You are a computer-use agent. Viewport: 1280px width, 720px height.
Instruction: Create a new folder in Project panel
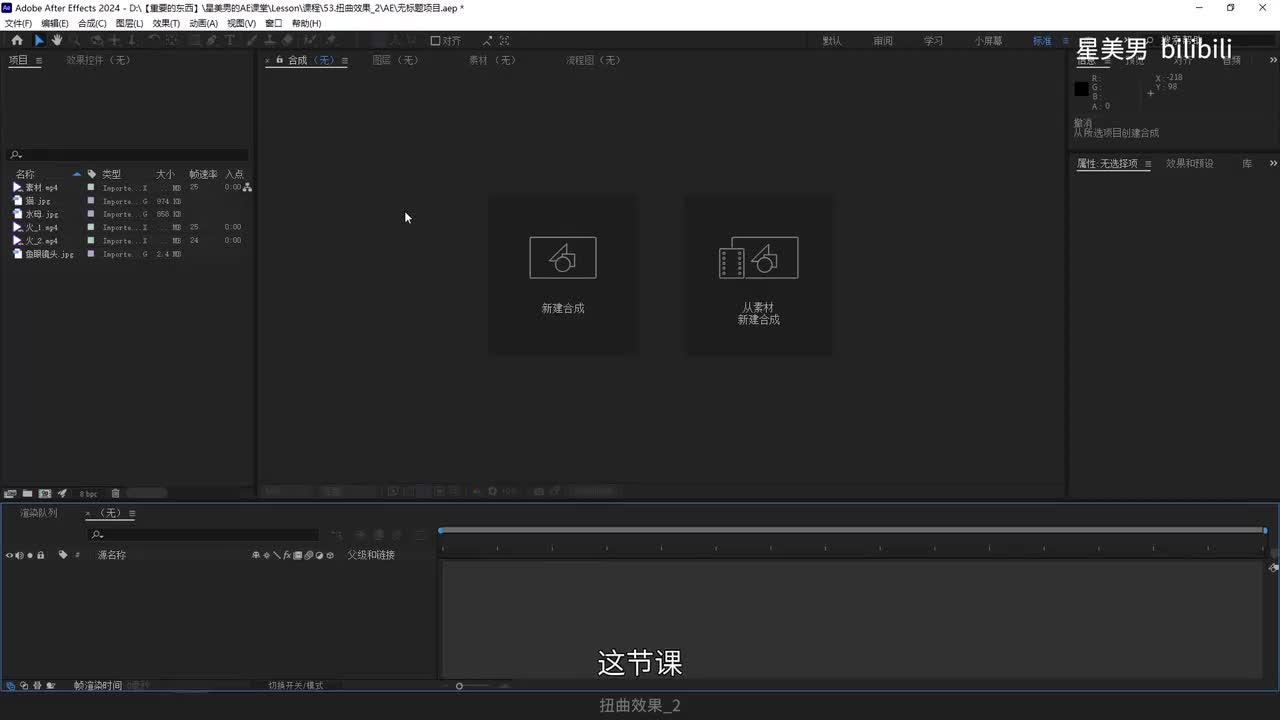(27, 493)
